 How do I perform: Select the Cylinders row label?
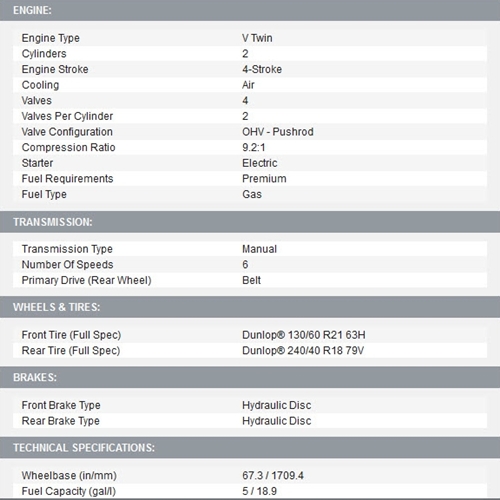(x=44, y=54)
